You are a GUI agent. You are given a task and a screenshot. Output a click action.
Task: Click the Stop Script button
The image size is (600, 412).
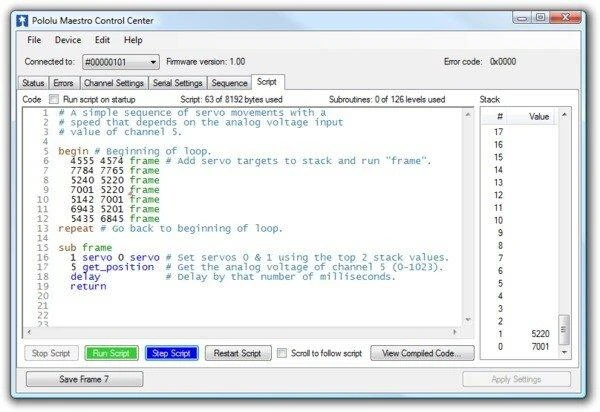[x=51, y=353]
